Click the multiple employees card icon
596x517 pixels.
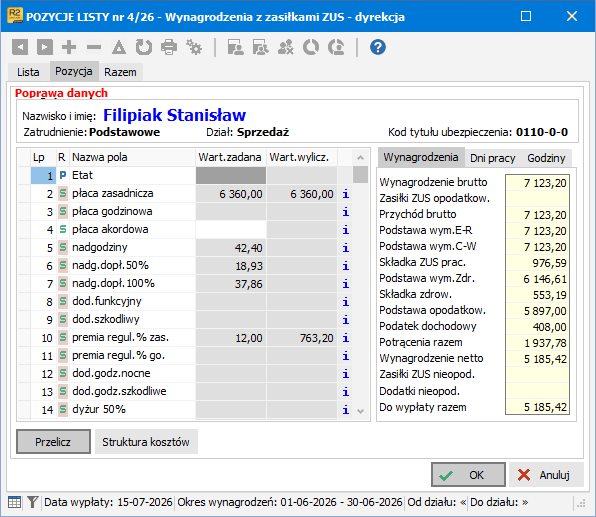(x=261, y=48)
